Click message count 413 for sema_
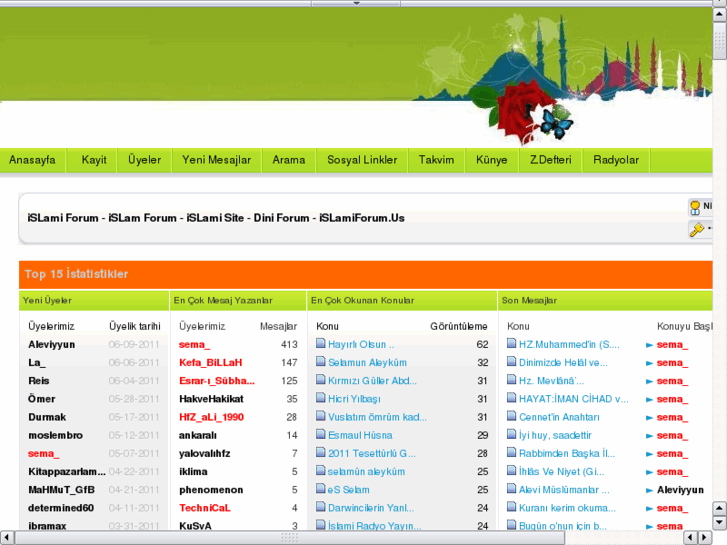Viewport: 727px width, 545px height. point(289,345)
